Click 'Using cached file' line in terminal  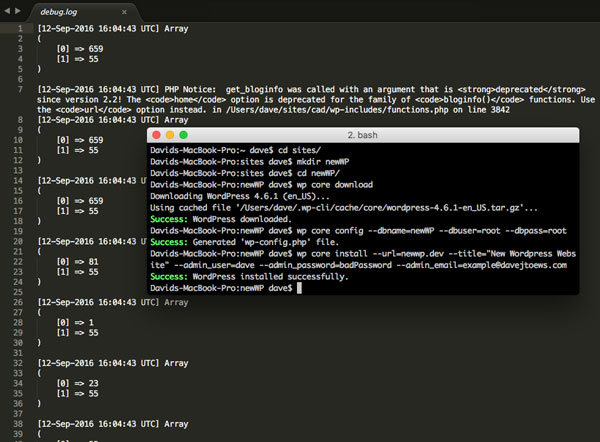(344, 208)
